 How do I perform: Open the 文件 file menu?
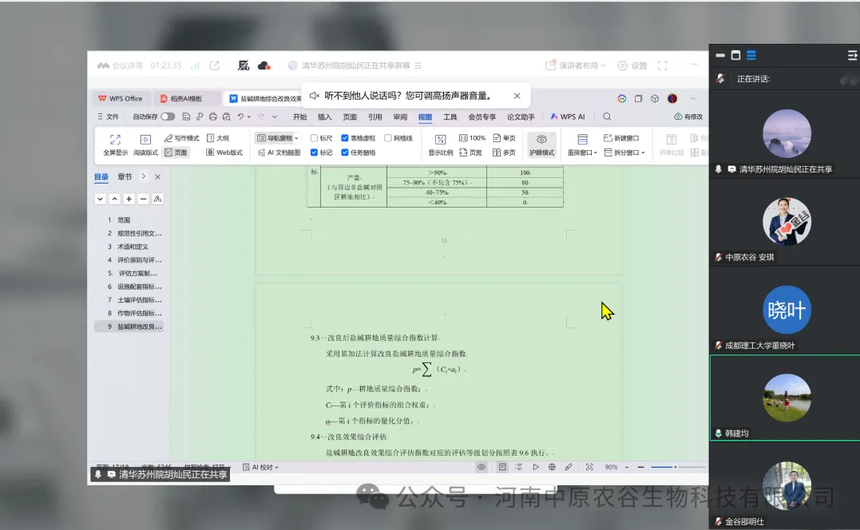tap(108, 117)
